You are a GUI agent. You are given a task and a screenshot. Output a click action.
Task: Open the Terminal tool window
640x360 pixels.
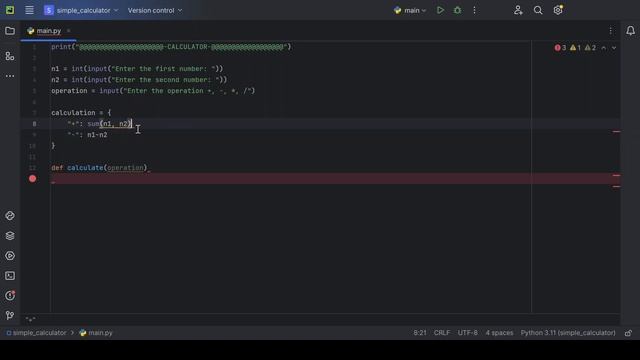point(10,276)
